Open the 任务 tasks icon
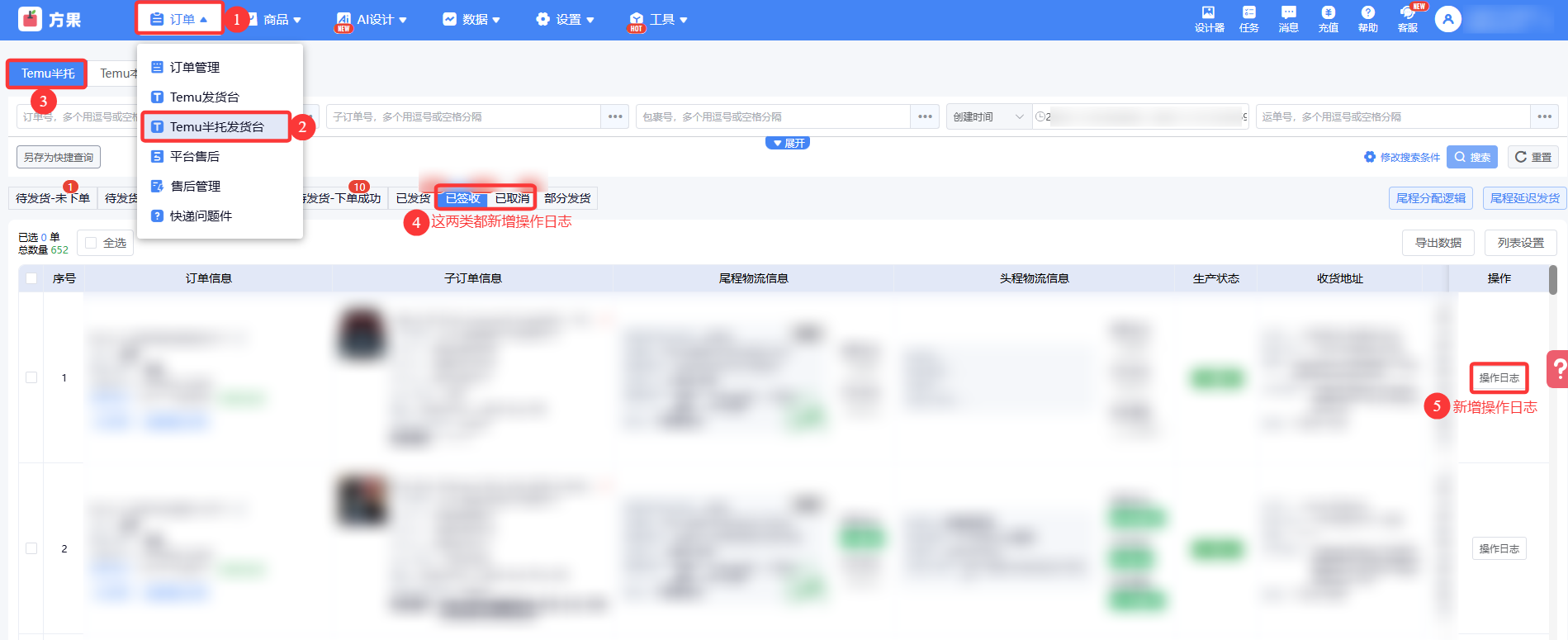The image size is (1568, 640). [x=1249, y=19]
